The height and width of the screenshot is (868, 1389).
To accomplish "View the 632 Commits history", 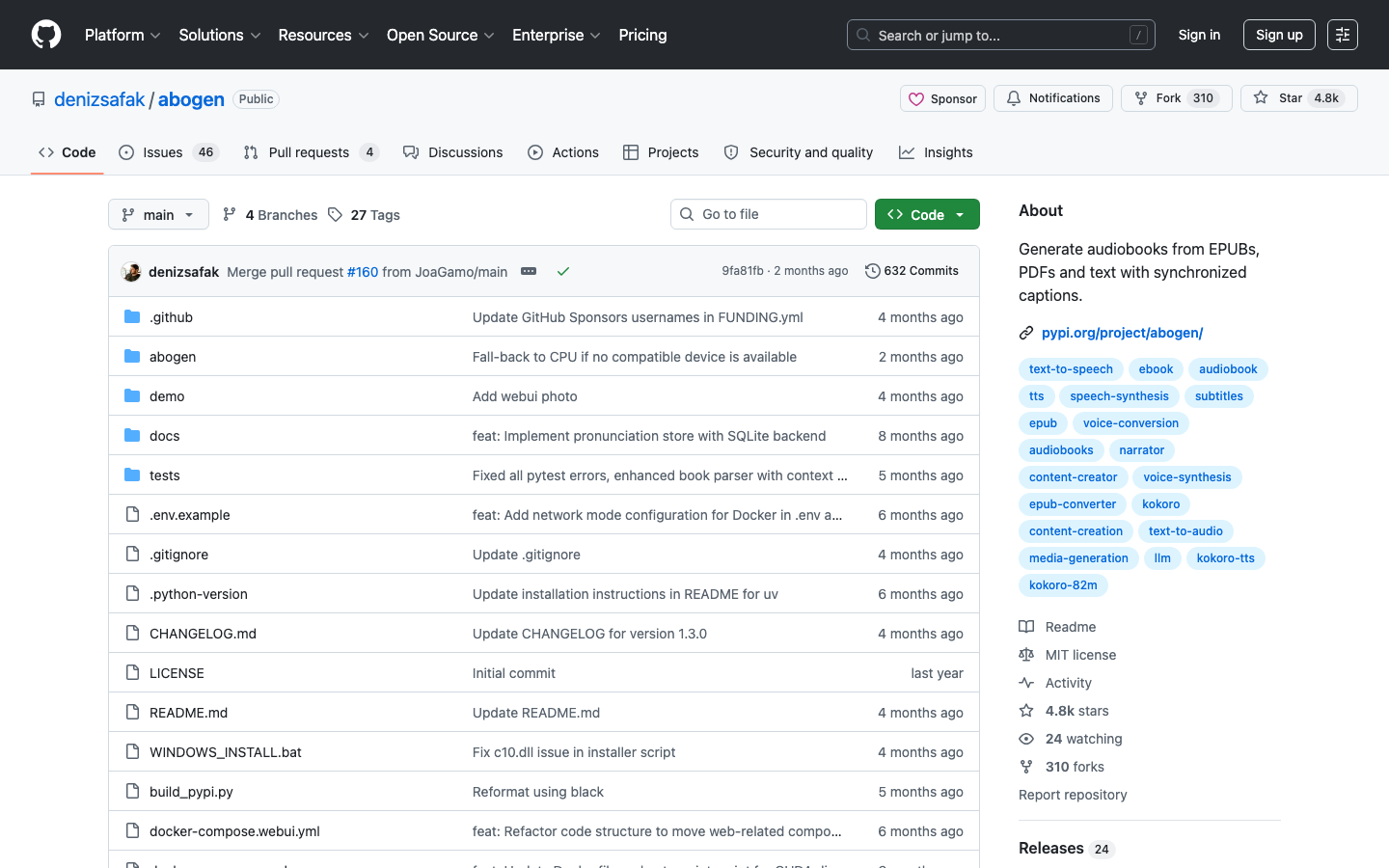I will (x=912, y=271).
